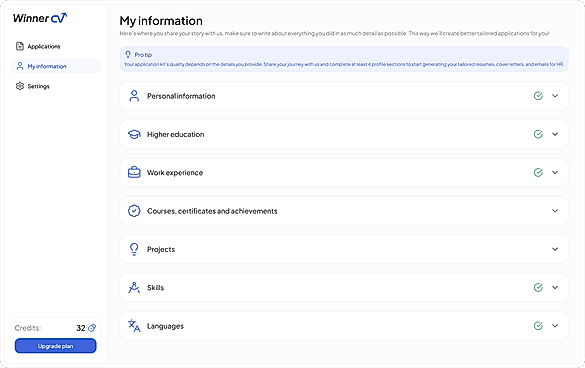Select My information in sidebar
The height and width of the screenshot is (368, 585).
point(55,66)
